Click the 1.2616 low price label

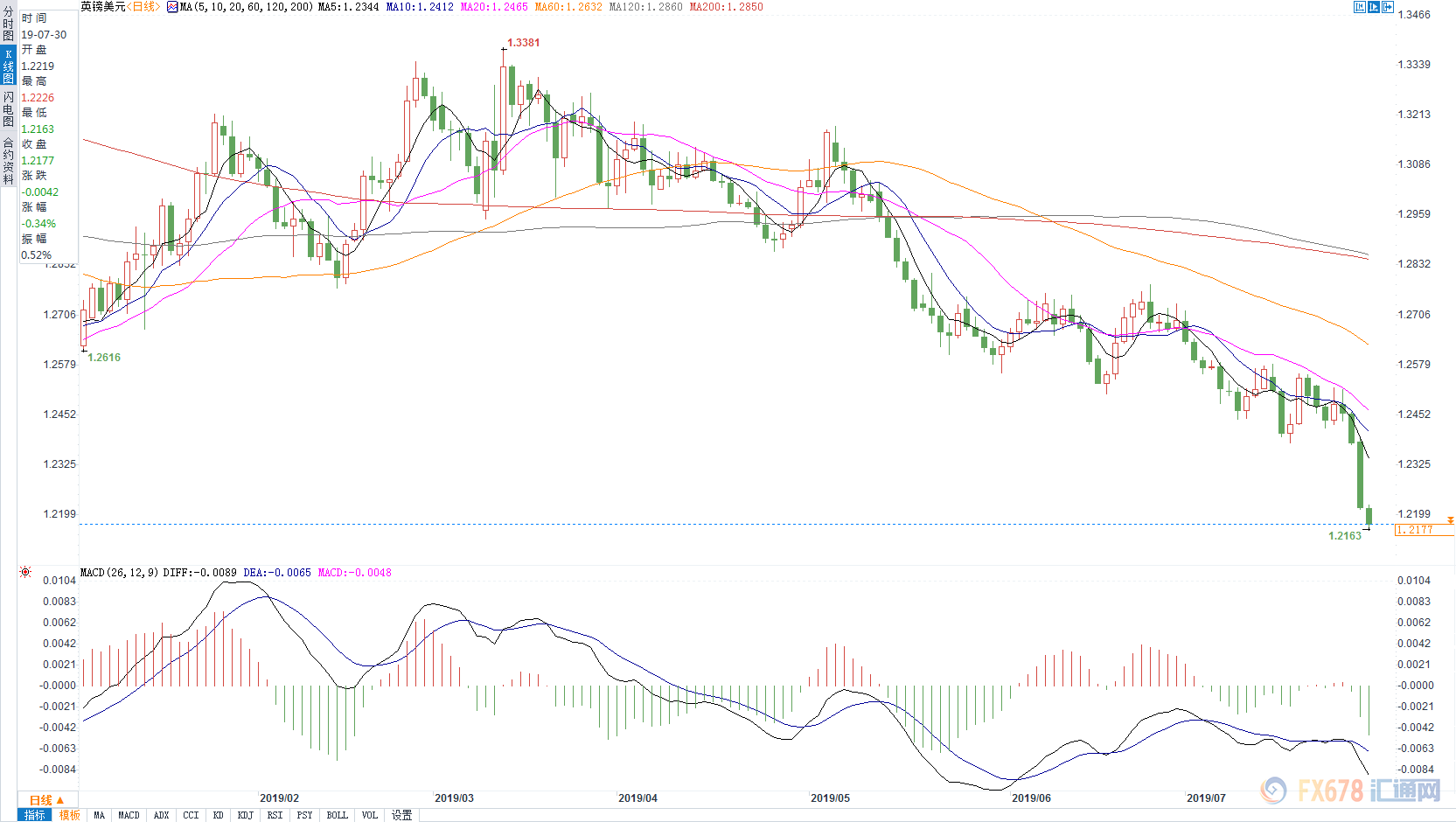click(104, 358)
